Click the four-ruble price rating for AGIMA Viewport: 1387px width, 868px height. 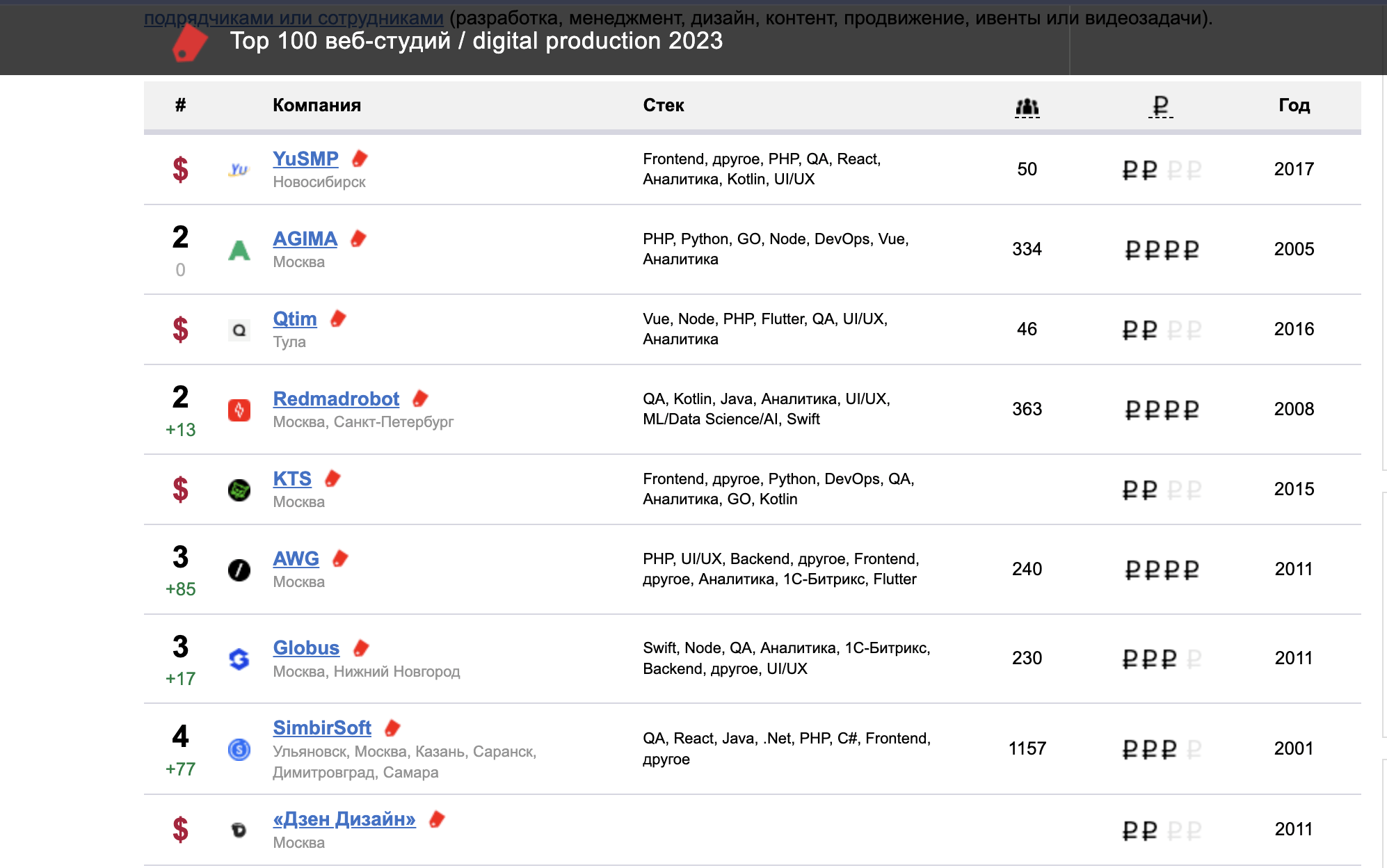click(1161, 250)
